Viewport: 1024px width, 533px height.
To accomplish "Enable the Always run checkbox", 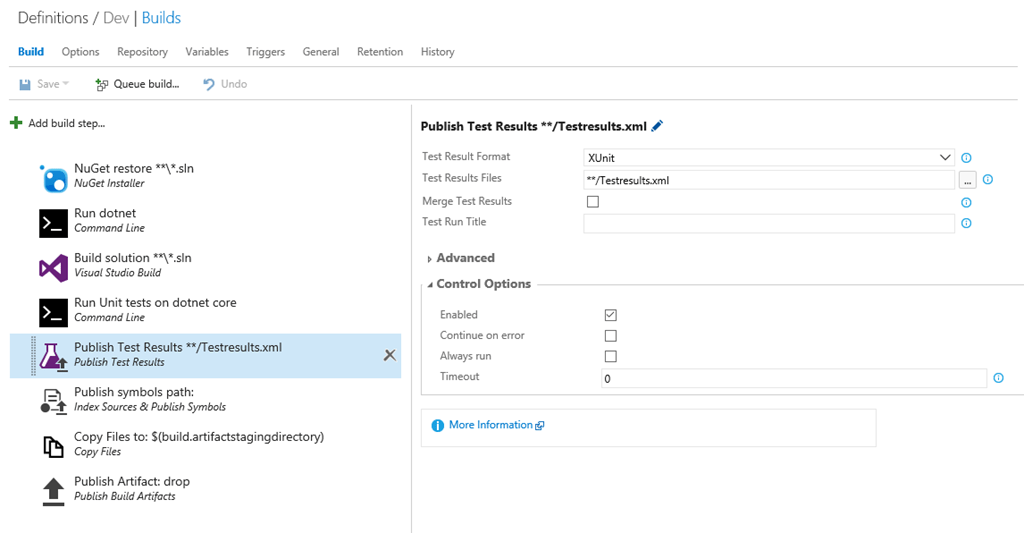I will tap(610, 356).
